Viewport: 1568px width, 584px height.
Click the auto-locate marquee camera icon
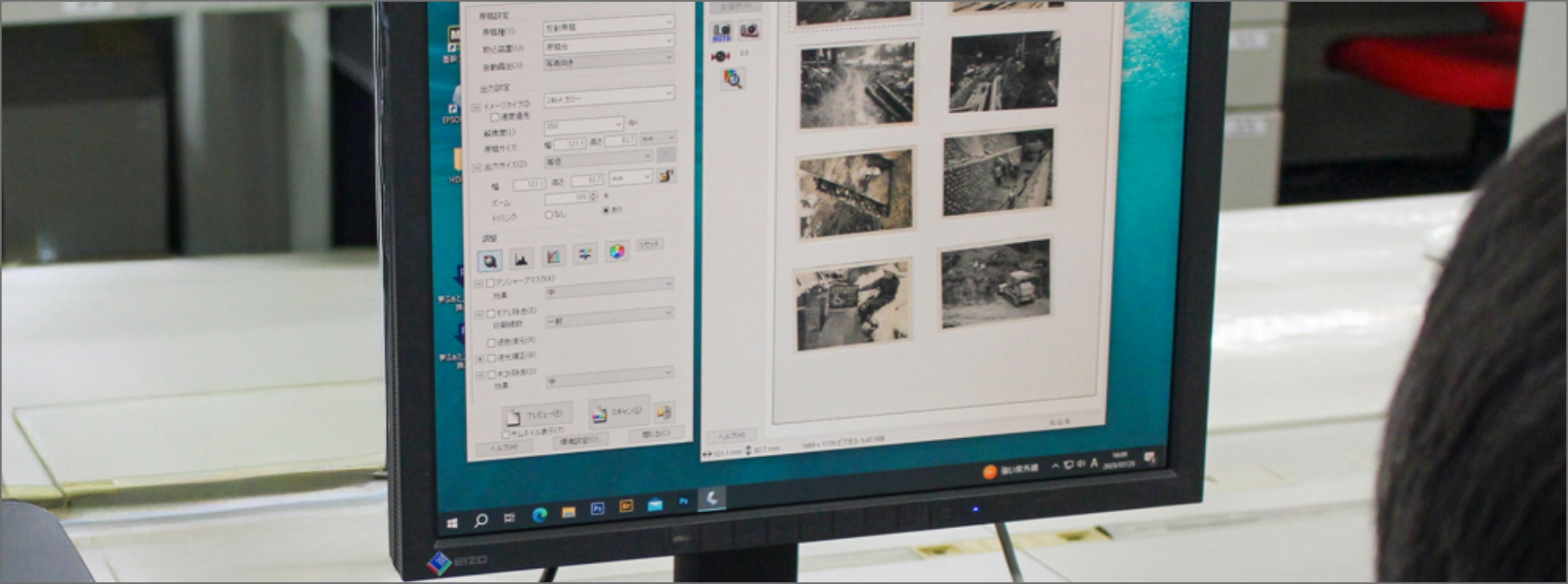[721, 32]
